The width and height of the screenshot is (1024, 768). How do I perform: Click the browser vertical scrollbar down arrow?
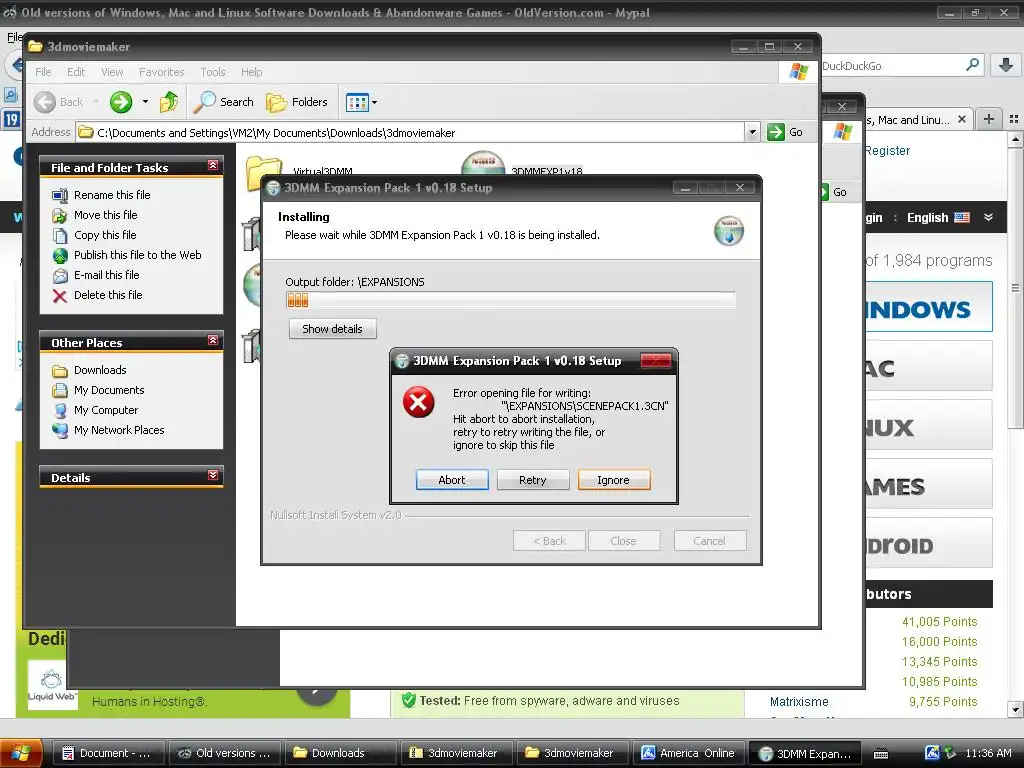tap(1015, 709)
